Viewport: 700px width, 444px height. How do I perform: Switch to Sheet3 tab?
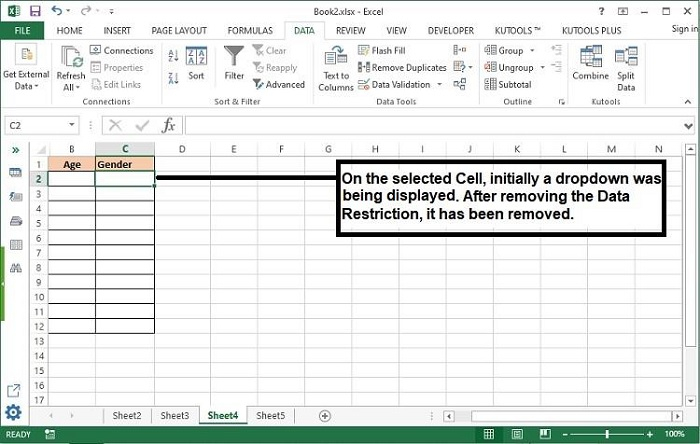175,415
